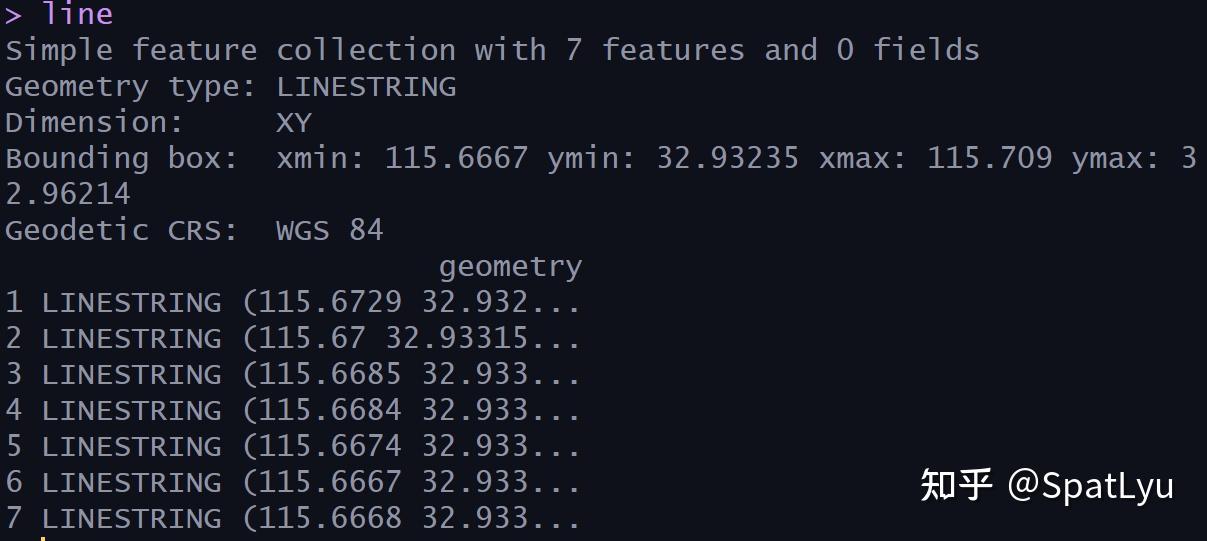1207x541 pixels.
Task: Click the 'Geometry type: LINESTRING' line
Action: tap(231, 87)
